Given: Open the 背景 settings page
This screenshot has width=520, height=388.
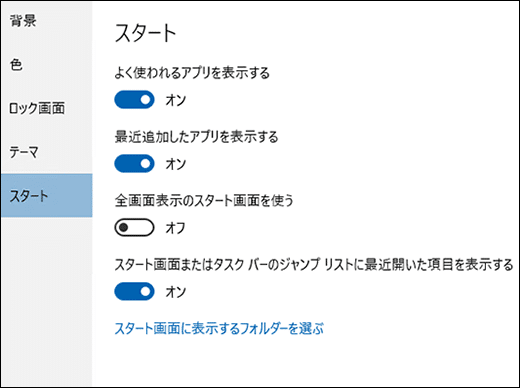Looking at the screenshot, I should [46, 21].
